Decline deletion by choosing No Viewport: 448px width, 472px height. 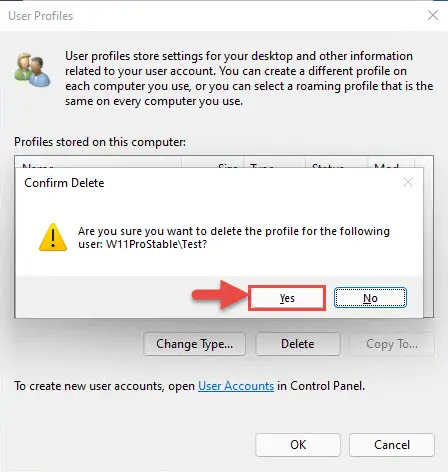(x=370, y=298)
